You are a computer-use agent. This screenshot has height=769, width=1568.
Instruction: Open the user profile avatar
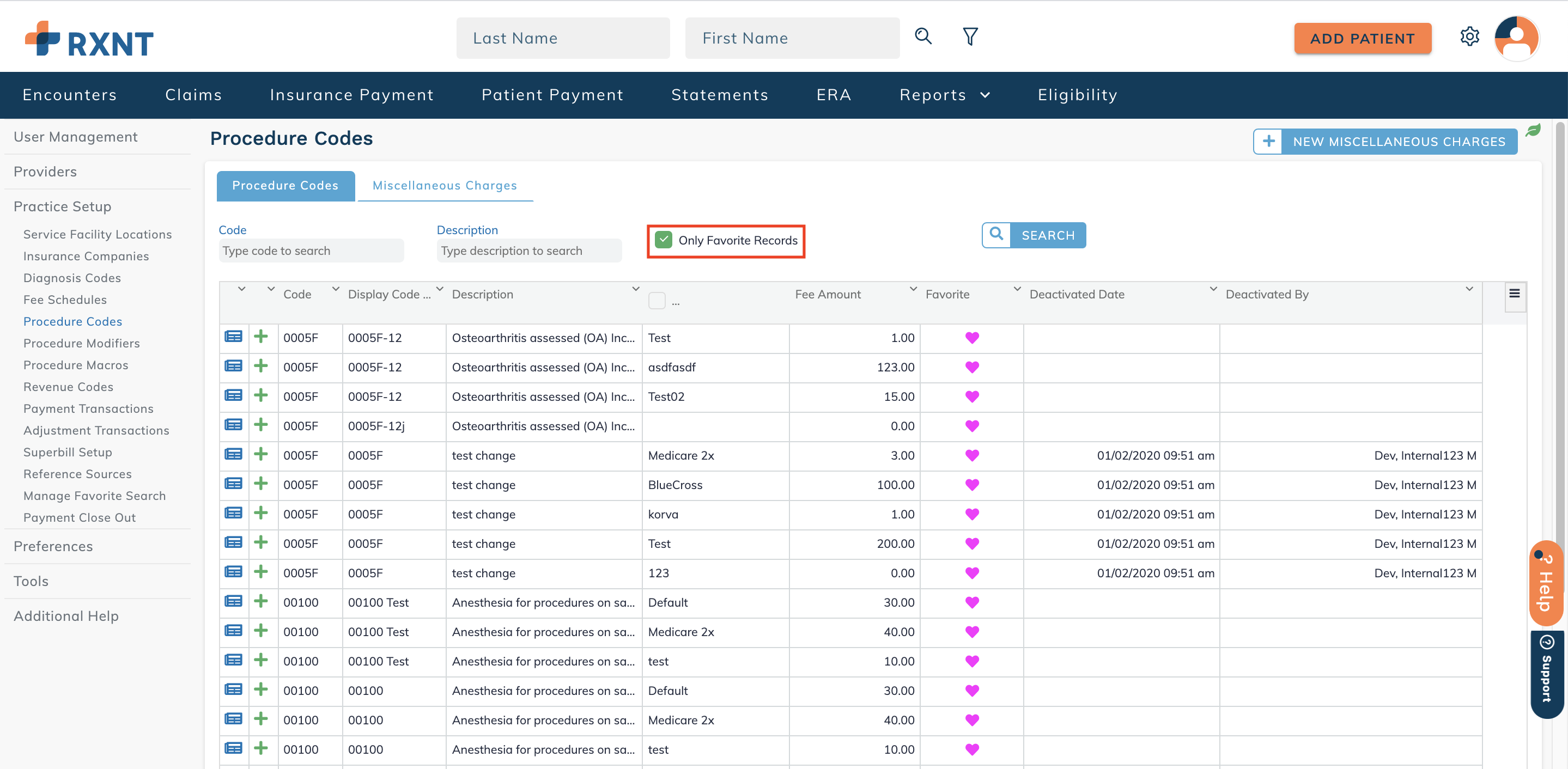(x=1516, y=38)
